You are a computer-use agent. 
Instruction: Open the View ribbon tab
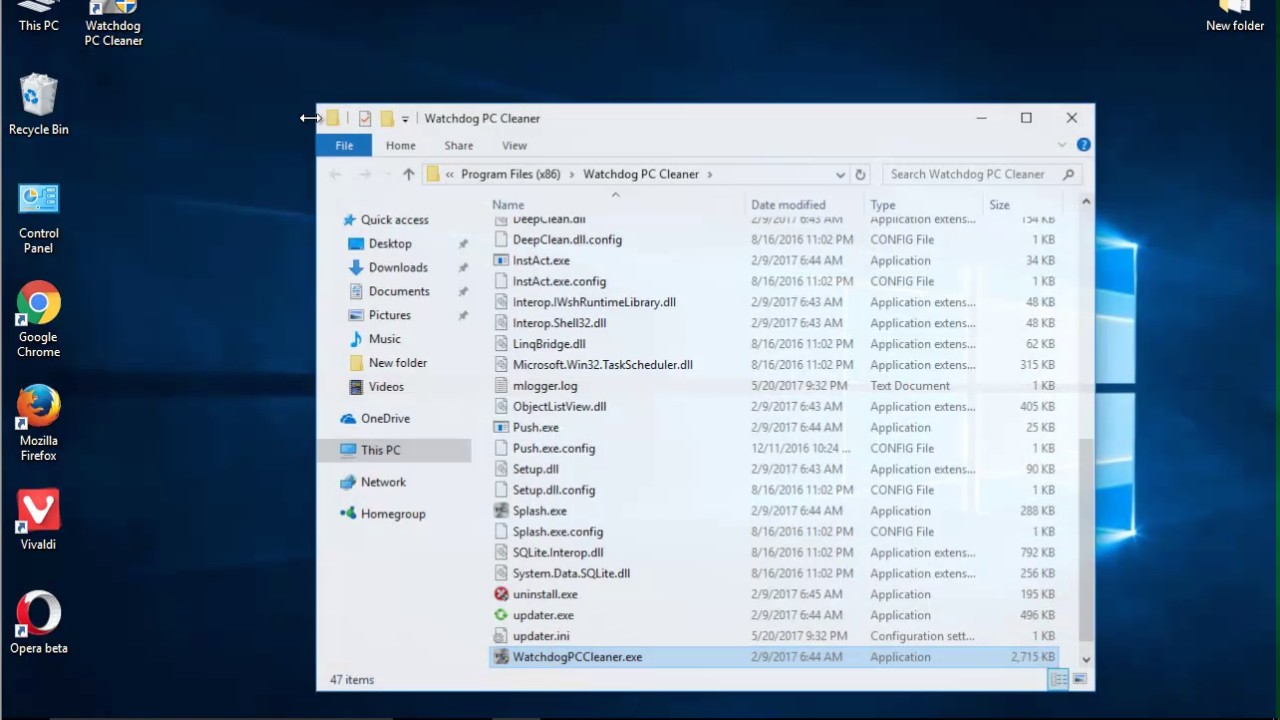514,145
